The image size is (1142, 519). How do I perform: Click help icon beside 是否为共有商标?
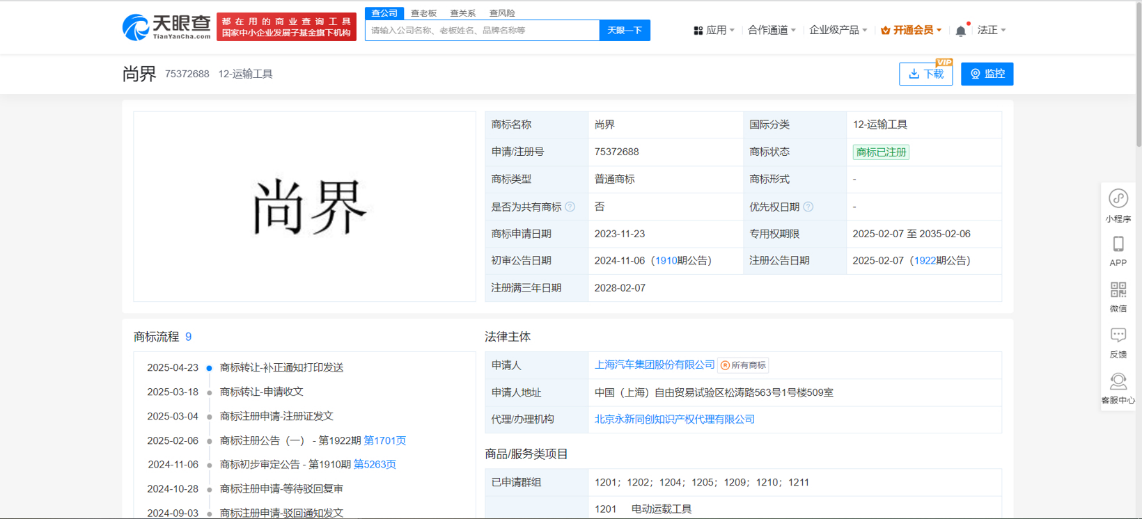(570, 207)
